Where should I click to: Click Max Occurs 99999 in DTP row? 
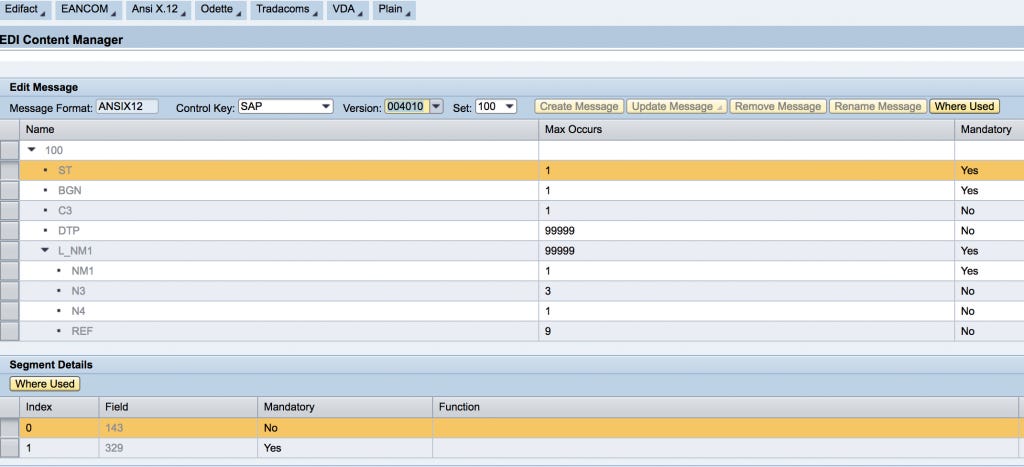(560, 231)
